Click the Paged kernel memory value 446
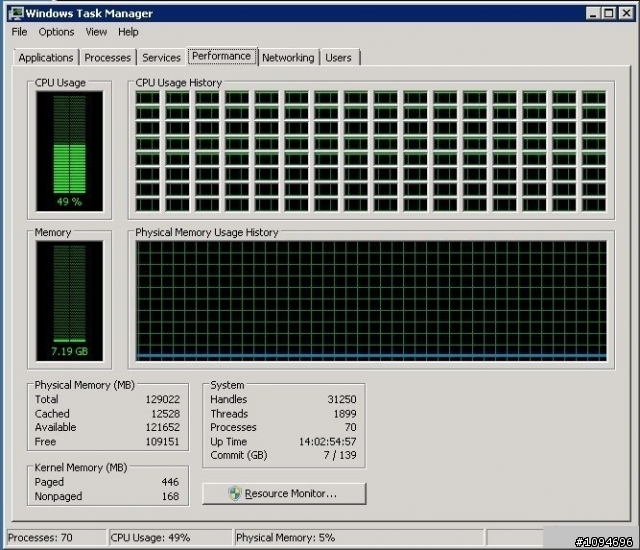 (170, 482)
